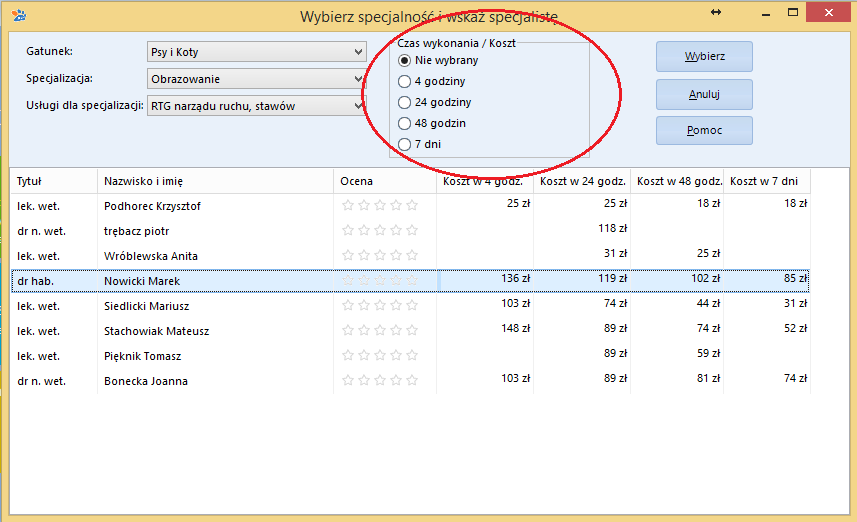Select the Bonecka Joanna row
Image resolution: width=857 pixels, height=522 pixels.
coord(410,381)
